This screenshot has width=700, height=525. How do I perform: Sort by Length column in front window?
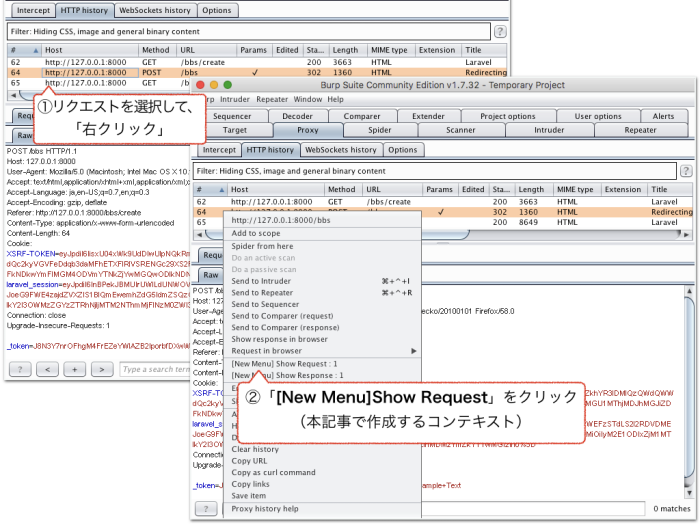pyautogui.click(x=534, y=190)
